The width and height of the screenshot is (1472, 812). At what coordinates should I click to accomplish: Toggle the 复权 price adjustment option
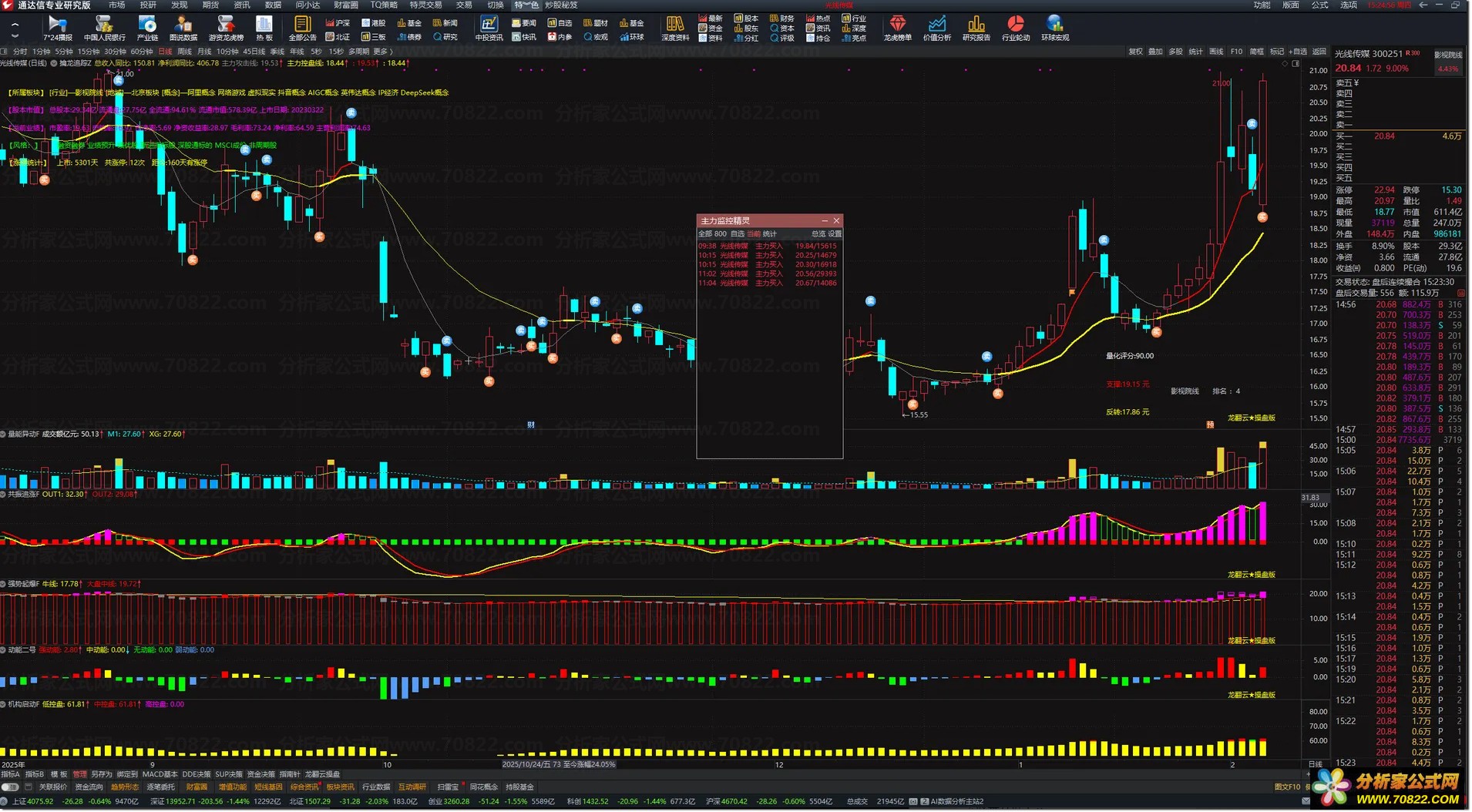pyautogui.click(x=1135, y=52)
